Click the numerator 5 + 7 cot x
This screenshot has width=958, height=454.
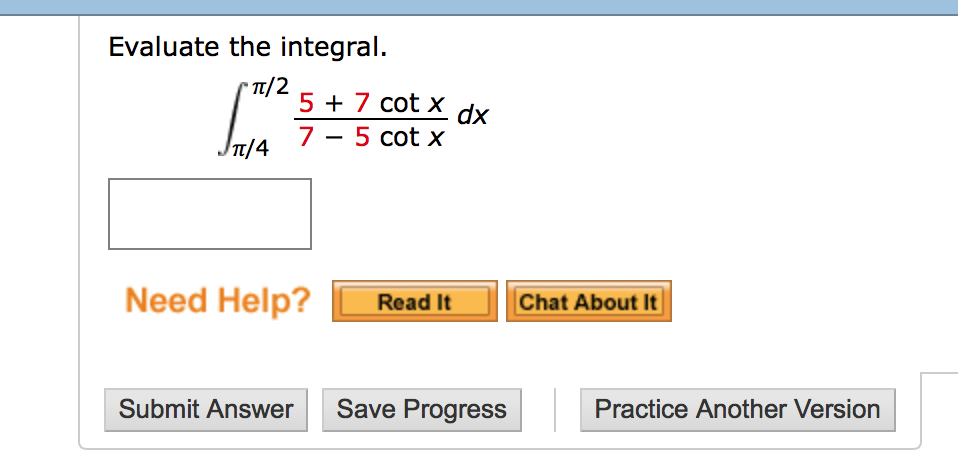coord(370,103)
